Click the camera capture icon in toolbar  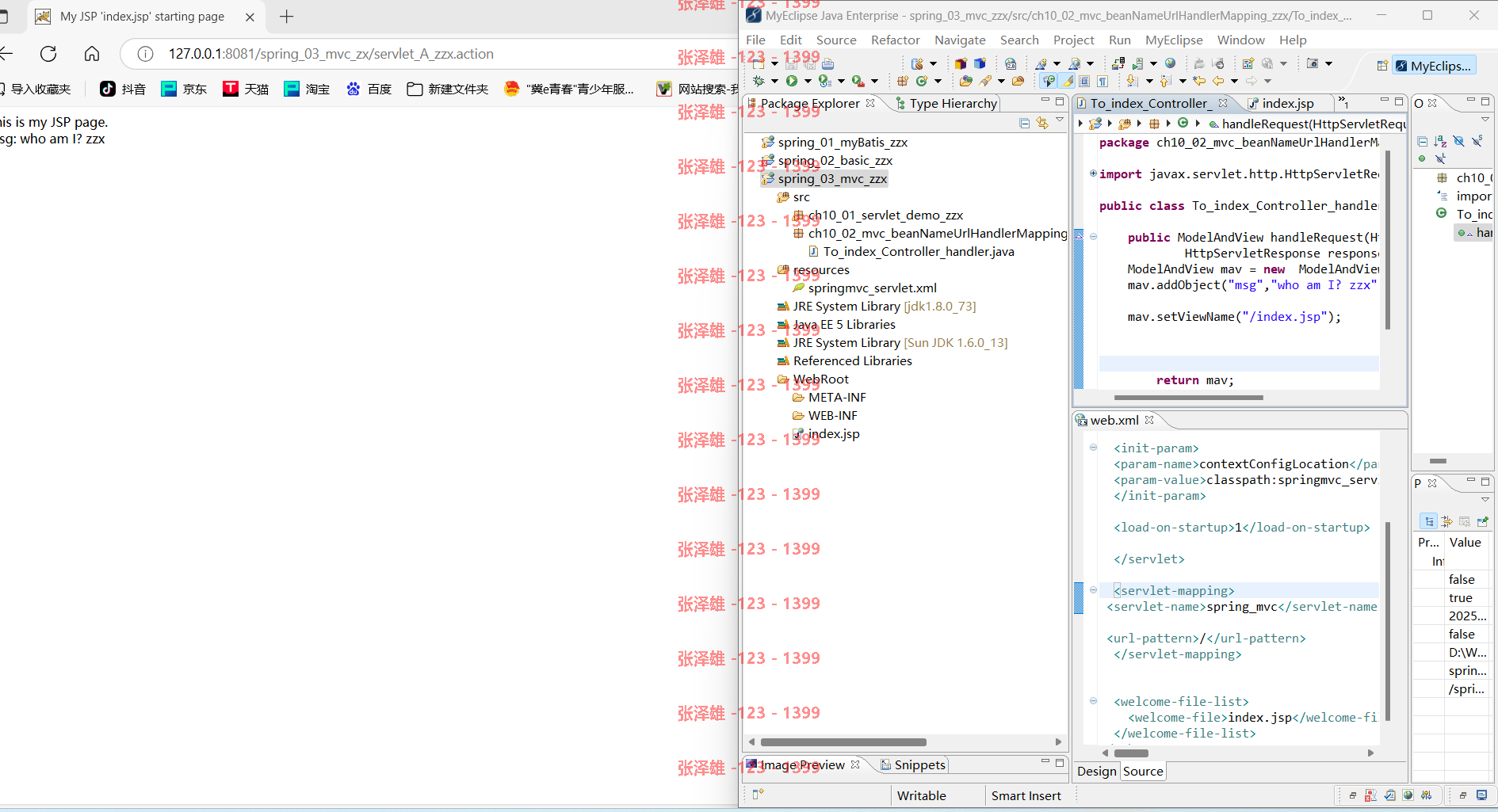(1313, 63)
